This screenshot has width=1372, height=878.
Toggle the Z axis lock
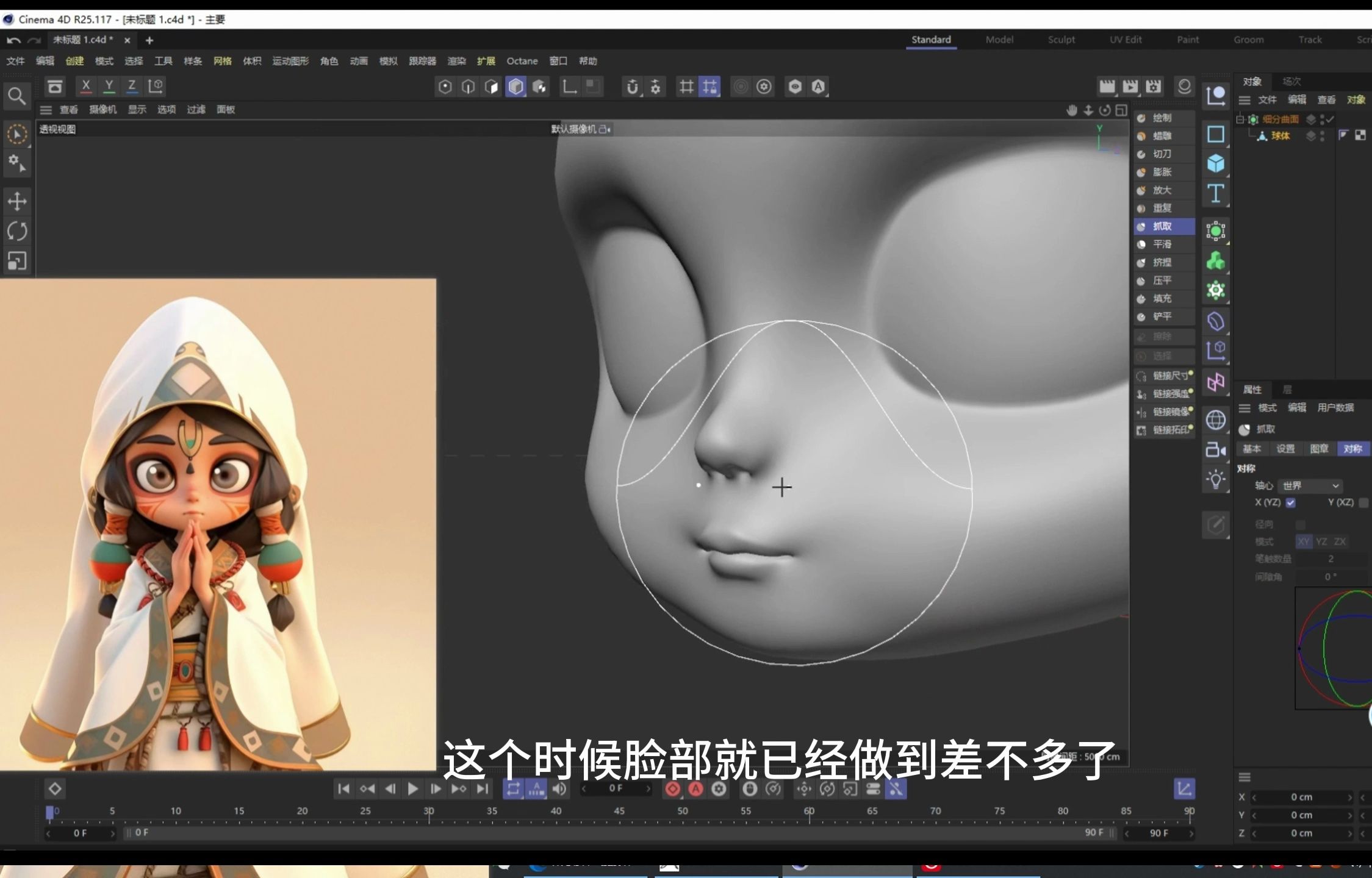[132, 87]
